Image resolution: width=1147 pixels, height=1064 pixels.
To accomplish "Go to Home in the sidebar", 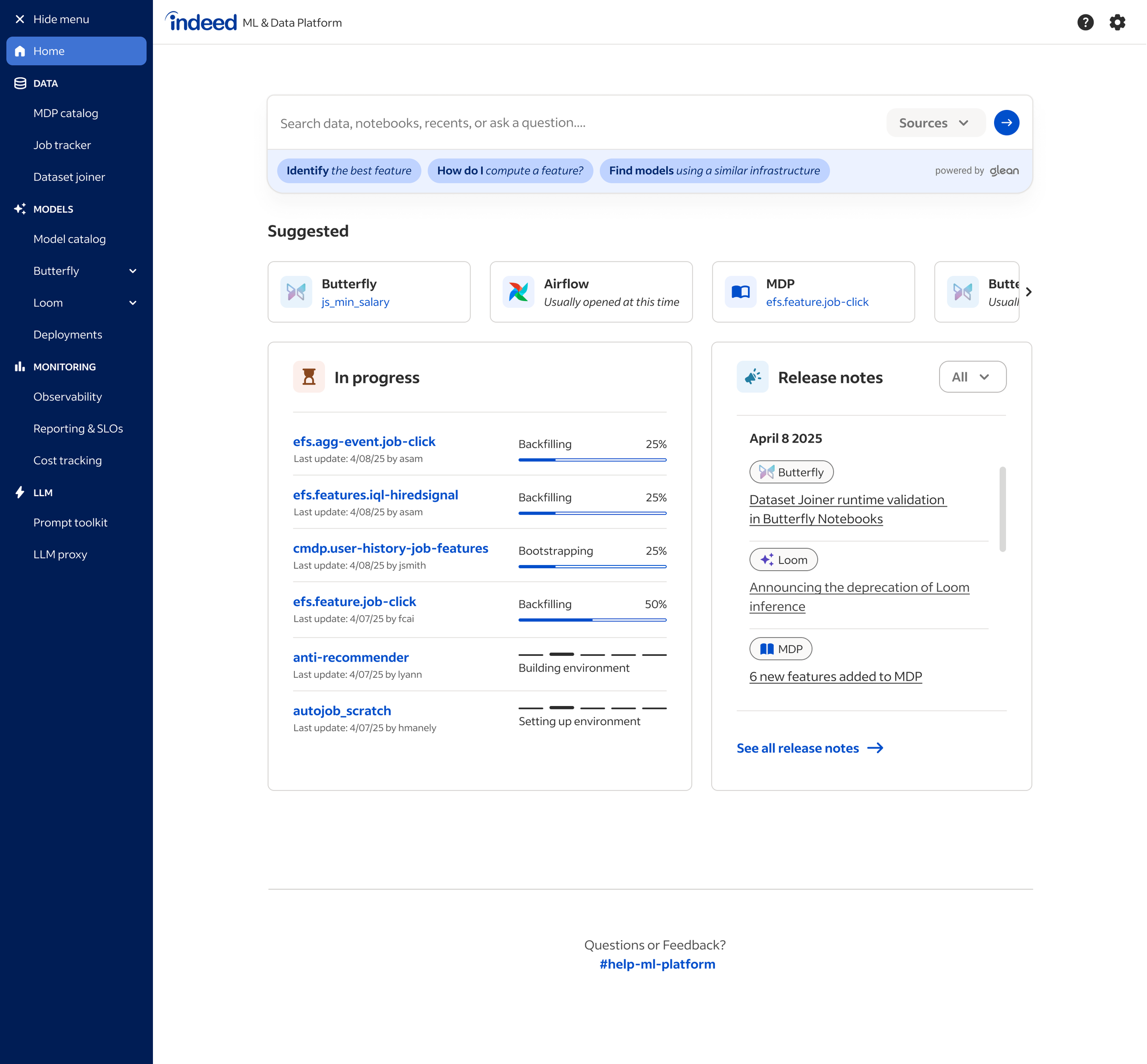I will point(76,51).
